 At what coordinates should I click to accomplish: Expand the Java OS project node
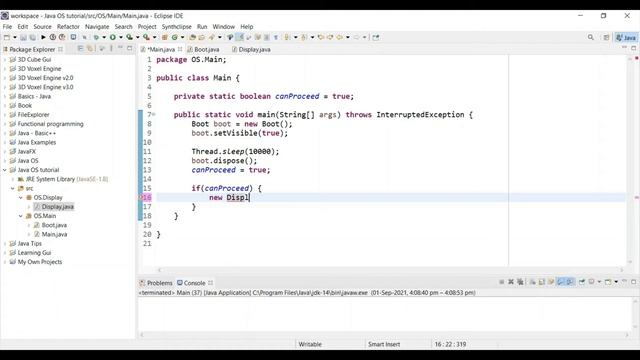pyautogui.click(x=5, y=161)
